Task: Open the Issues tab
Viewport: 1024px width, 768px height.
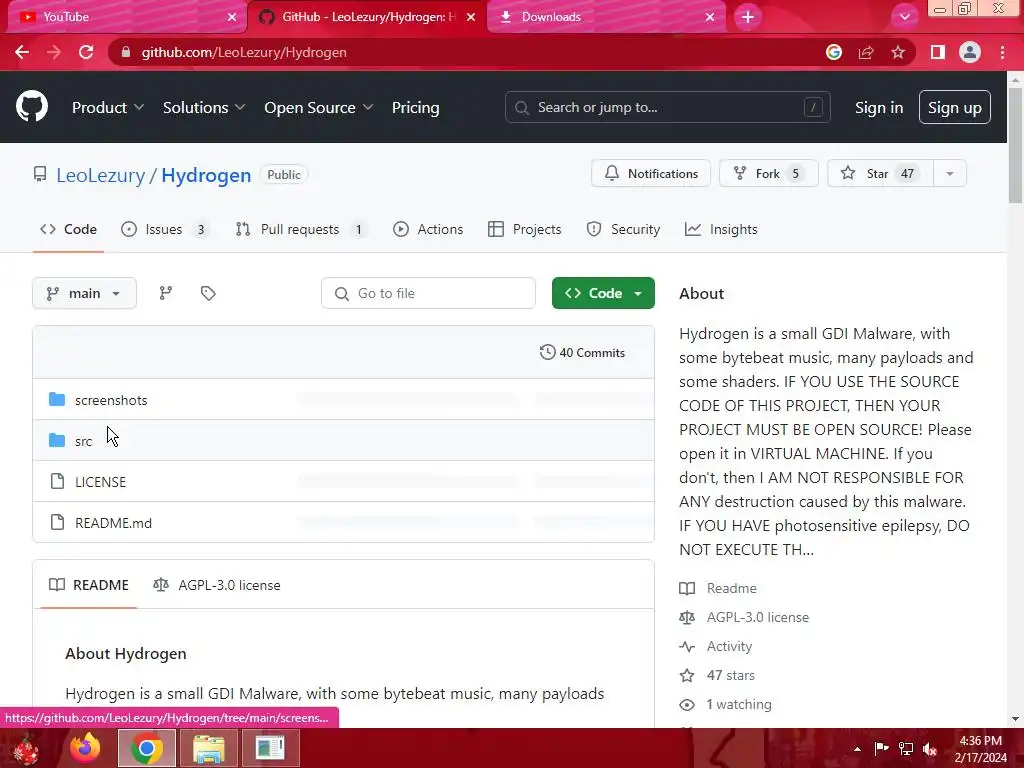Action: pos(165,229)
